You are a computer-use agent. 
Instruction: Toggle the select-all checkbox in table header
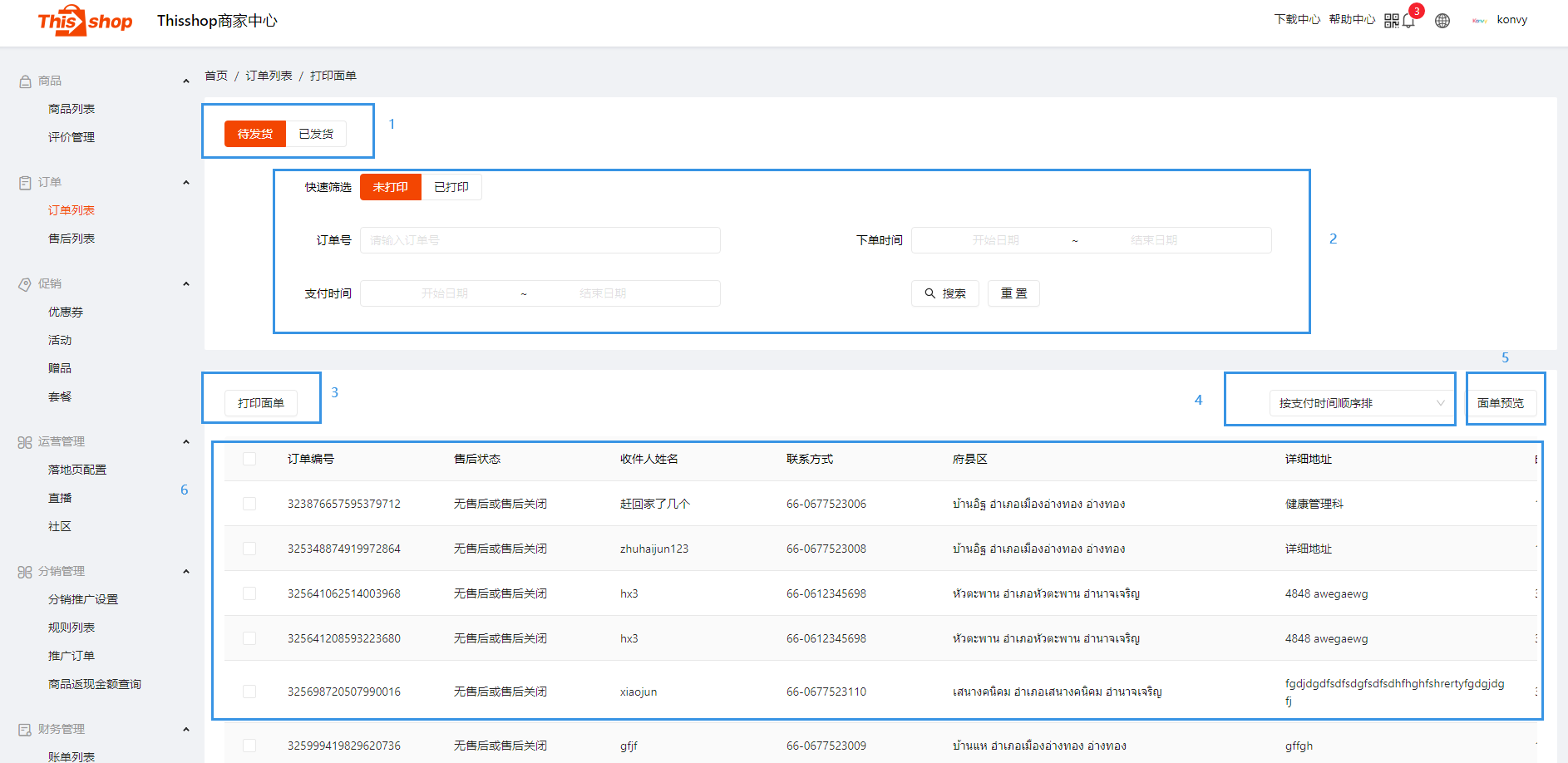(x=249, y=459)
